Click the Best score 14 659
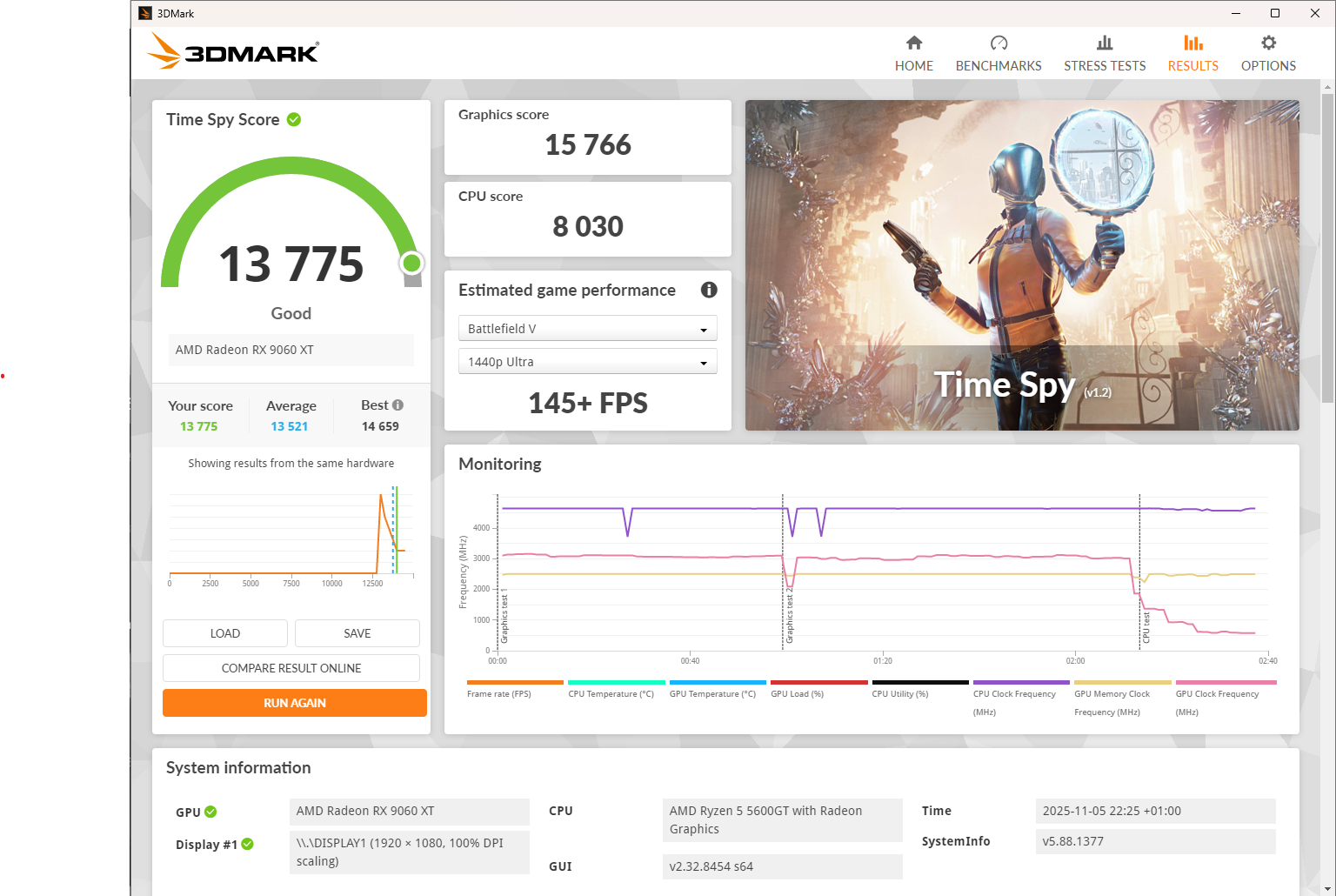Viewport: 1336px width, 896px height. pos(380,426)
